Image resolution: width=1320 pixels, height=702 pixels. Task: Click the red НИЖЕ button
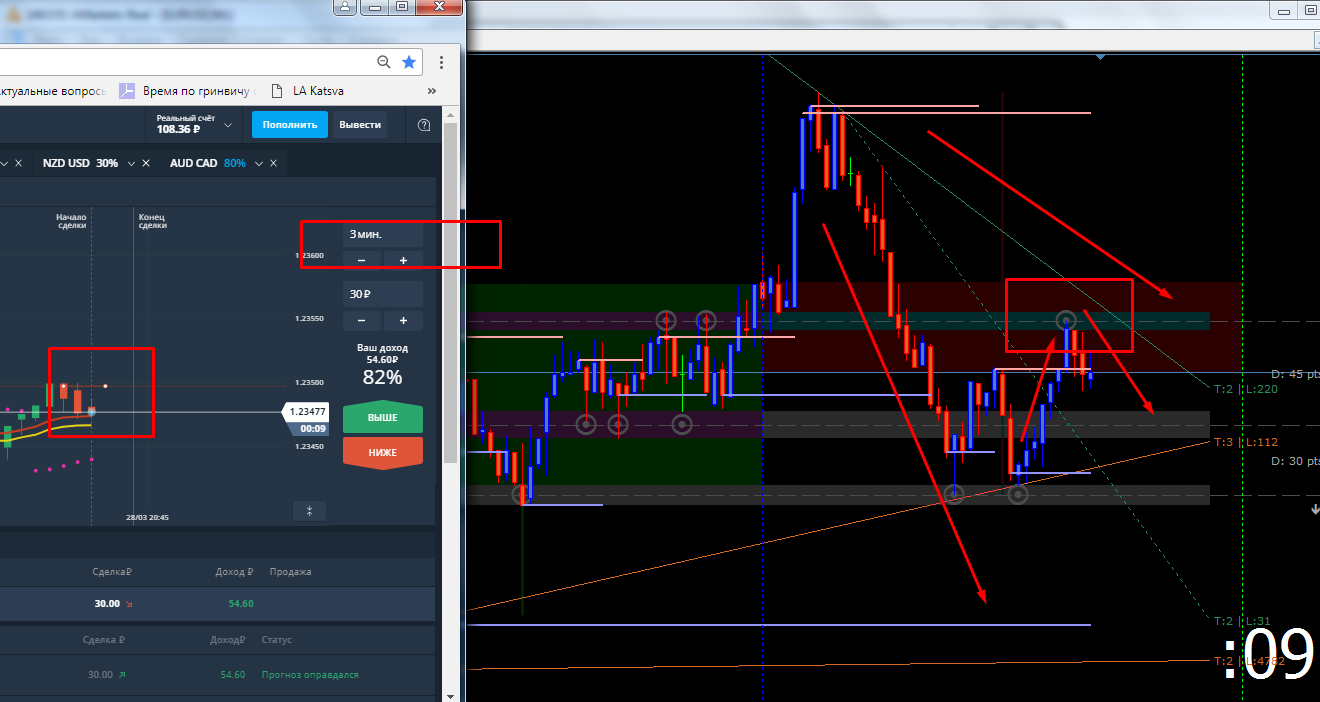pos(382,452)
